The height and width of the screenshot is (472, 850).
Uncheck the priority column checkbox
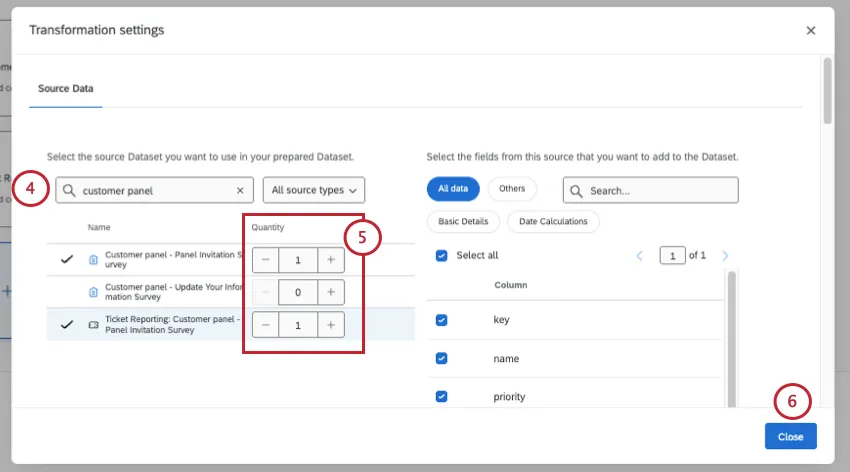[441, 396]
